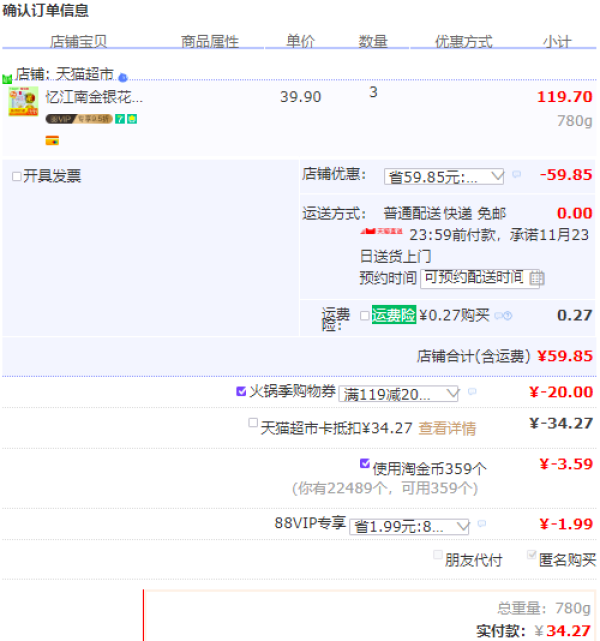The height and width of the screenshot is (641, 600).
Task: Click the 店铺宝贝 column header
Action: point(78,42)
